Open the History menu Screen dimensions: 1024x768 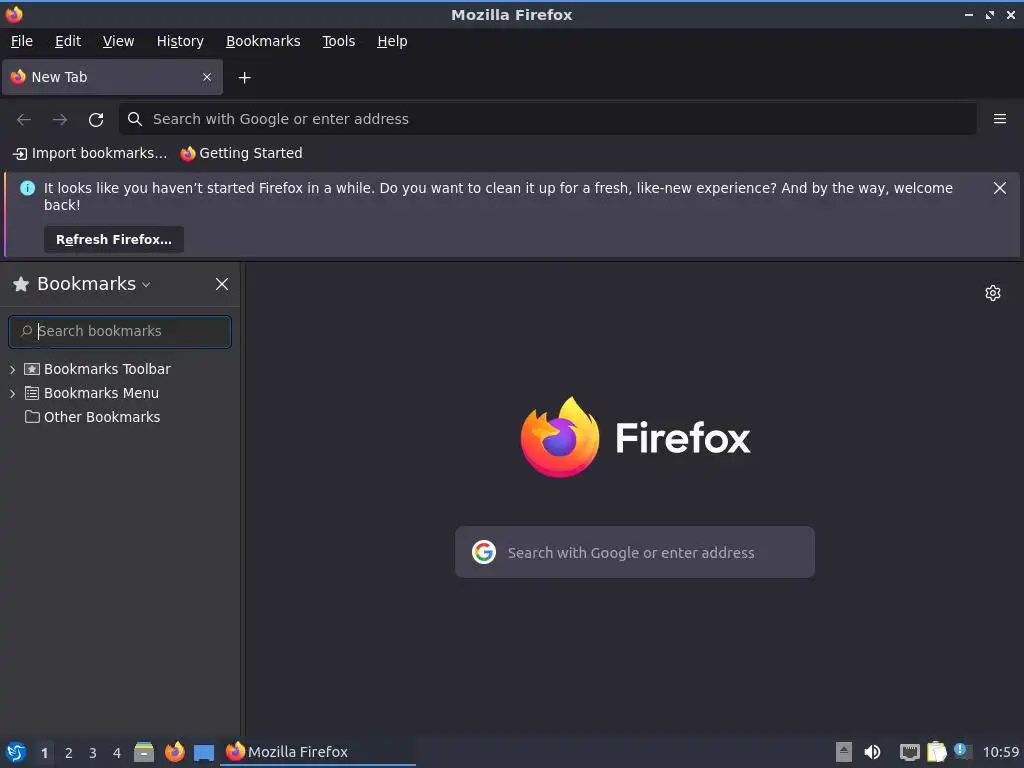(x=180, y=41)
